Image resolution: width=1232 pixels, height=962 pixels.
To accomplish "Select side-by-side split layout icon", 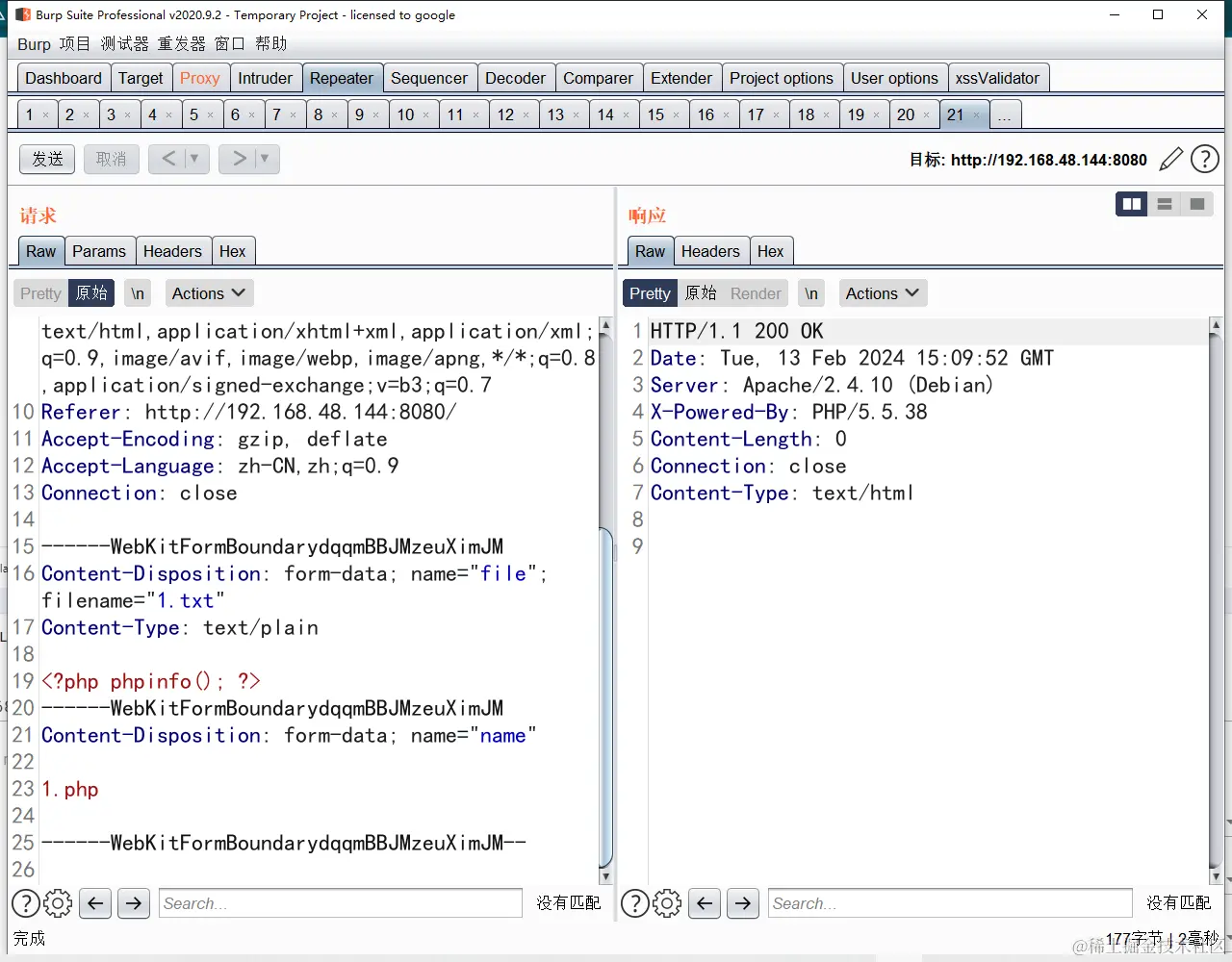I will coord(1132,204).
